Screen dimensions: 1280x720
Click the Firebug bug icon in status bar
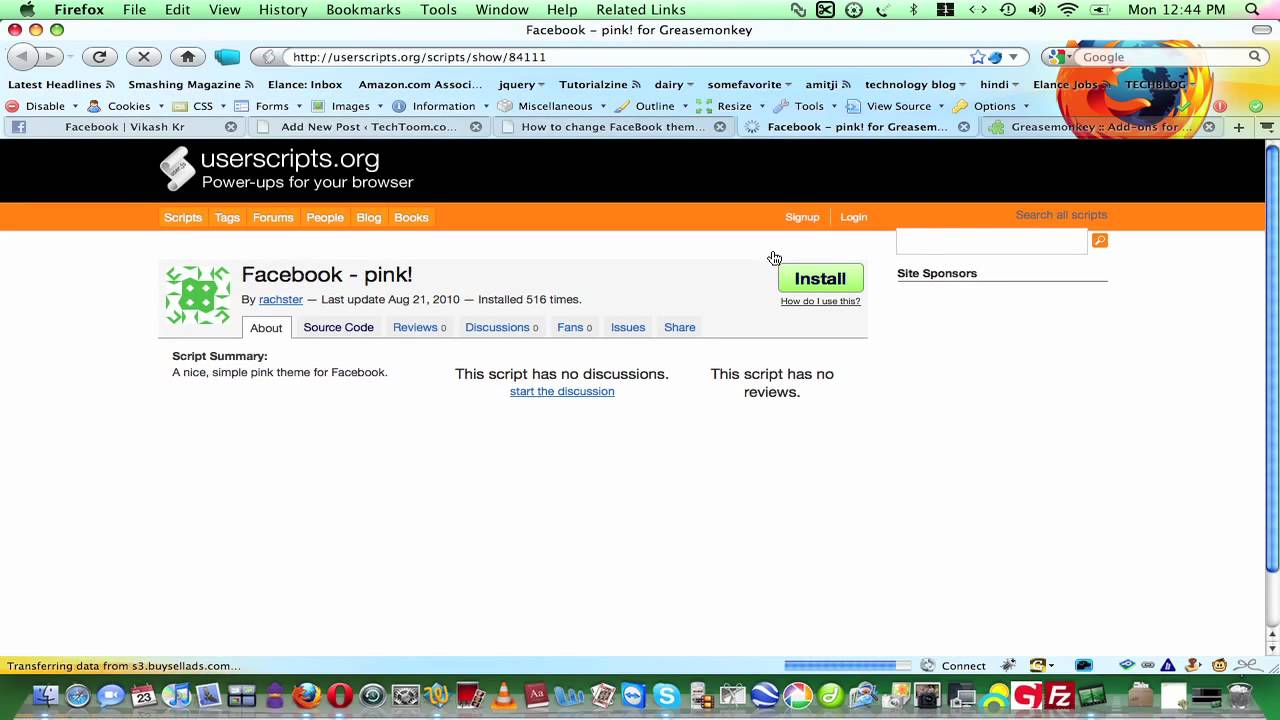point(1008,665)
